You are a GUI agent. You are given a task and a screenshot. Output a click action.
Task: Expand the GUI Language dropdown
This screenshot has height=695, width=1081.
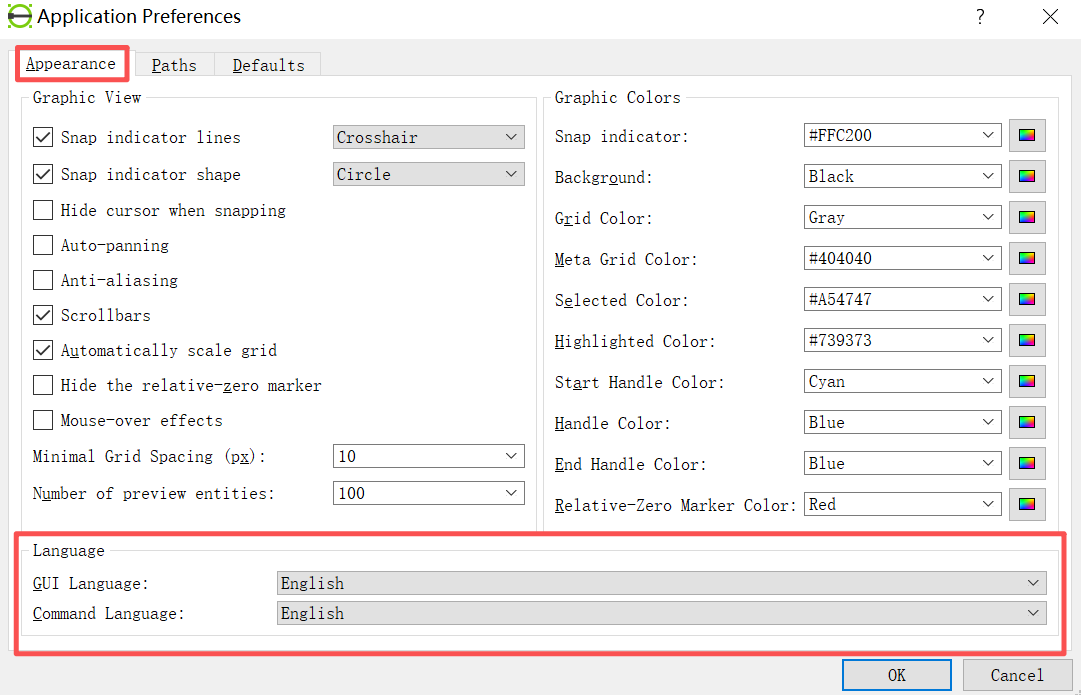pos(662,583)
